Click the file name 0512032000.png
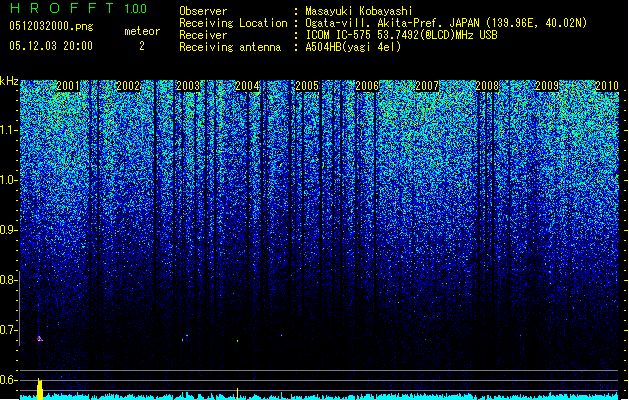Image resolution: width=629 pixels, height=400 pixels. tap(51, 26)
